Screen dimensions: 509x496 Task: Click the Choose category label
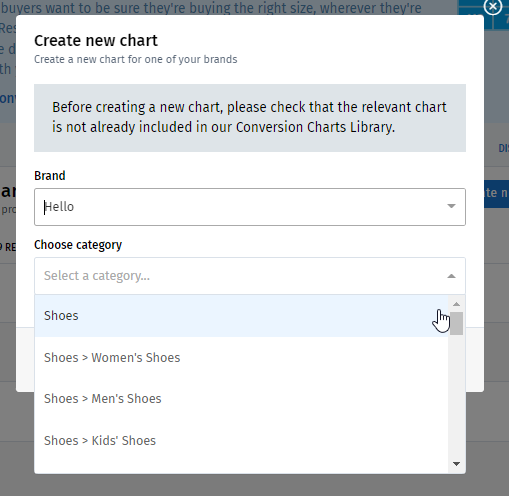[x=78, y=245]
